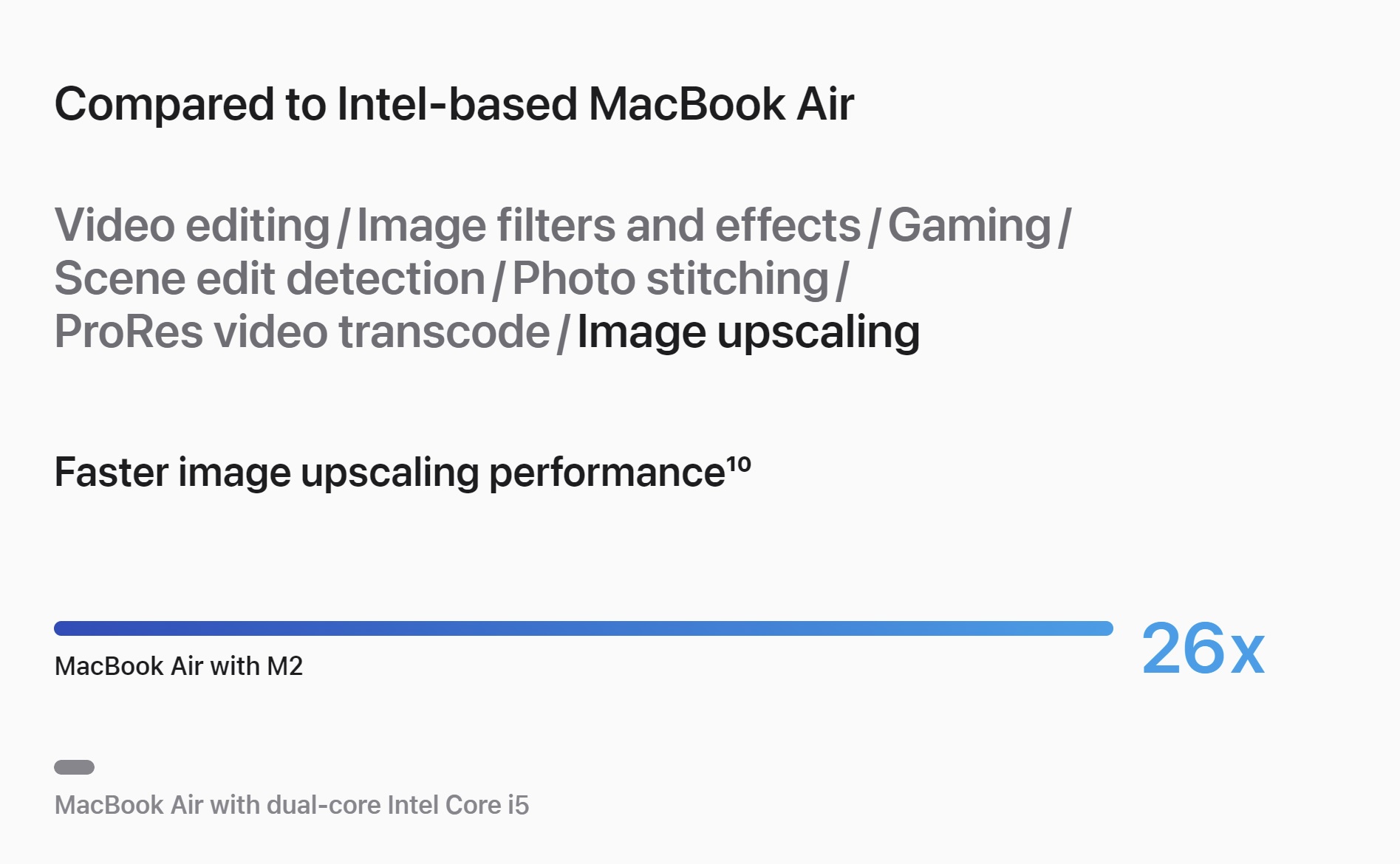The height and width of the screenshot is (864, 1400).
Task: Click the short gray Intel bar
Action: click(74, 767)
